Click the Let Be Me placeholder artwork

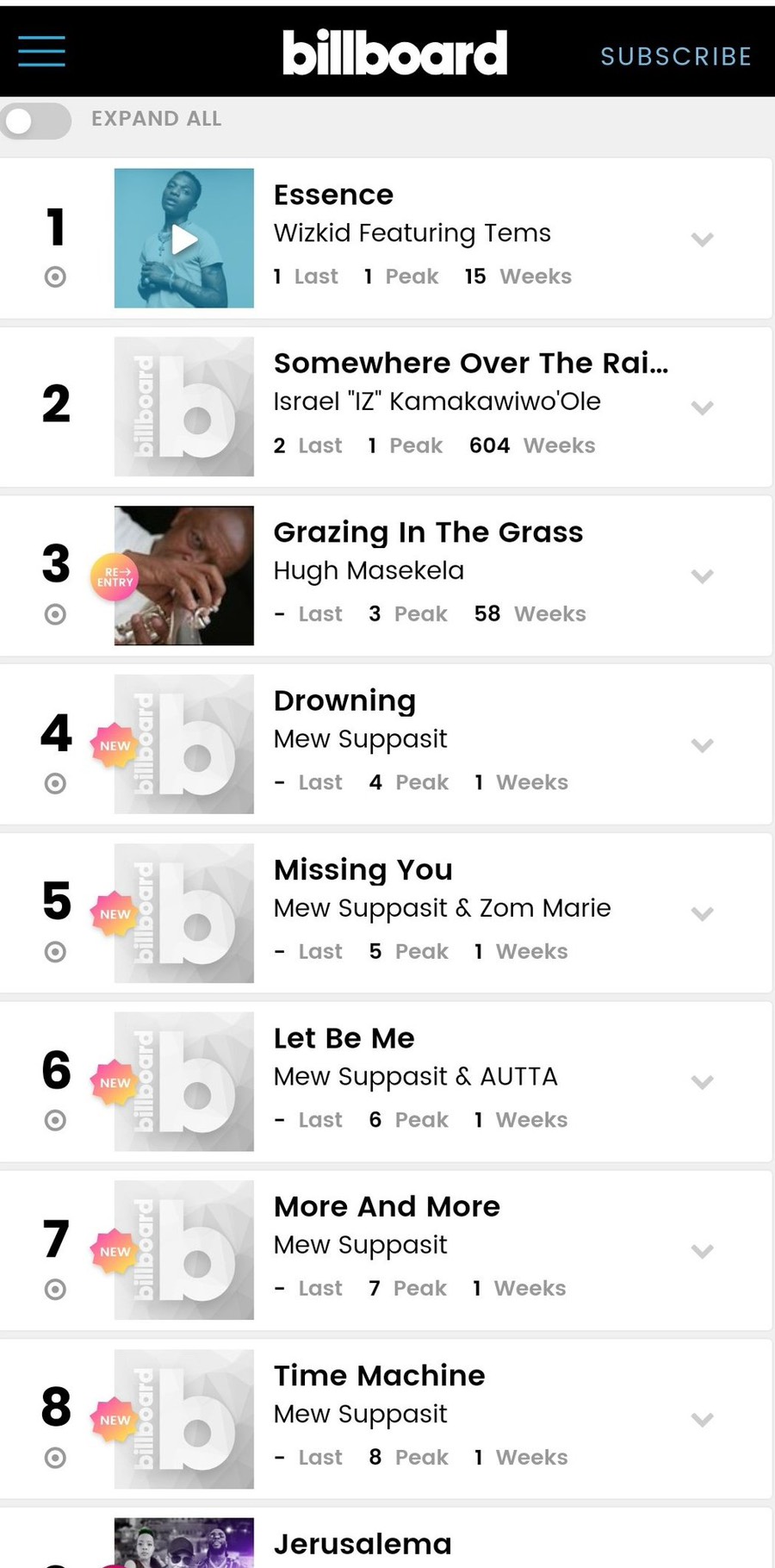(184, 1081)
